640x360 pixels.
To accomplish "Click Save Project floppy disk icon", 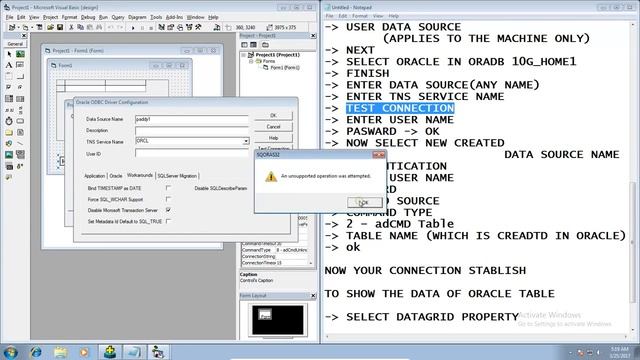I will coord(60,27).
